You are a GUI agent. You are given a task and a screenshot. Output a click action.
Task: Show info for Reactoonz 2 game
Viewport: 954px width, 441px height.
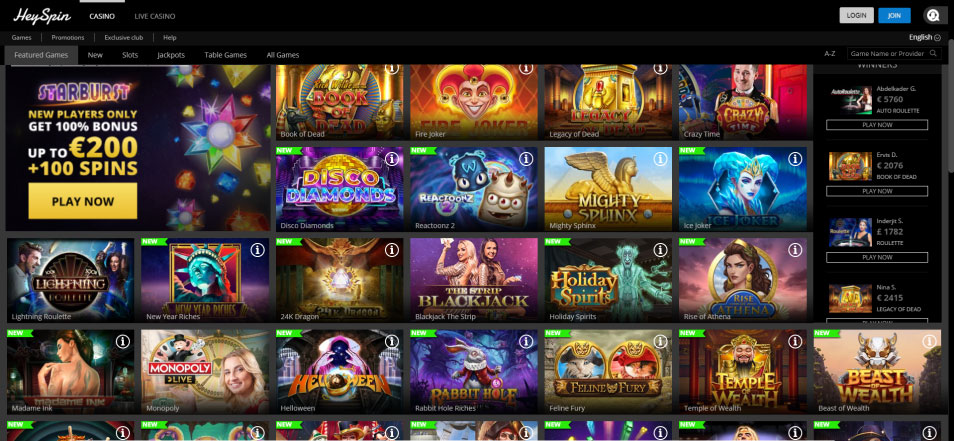tap(526, 159)
